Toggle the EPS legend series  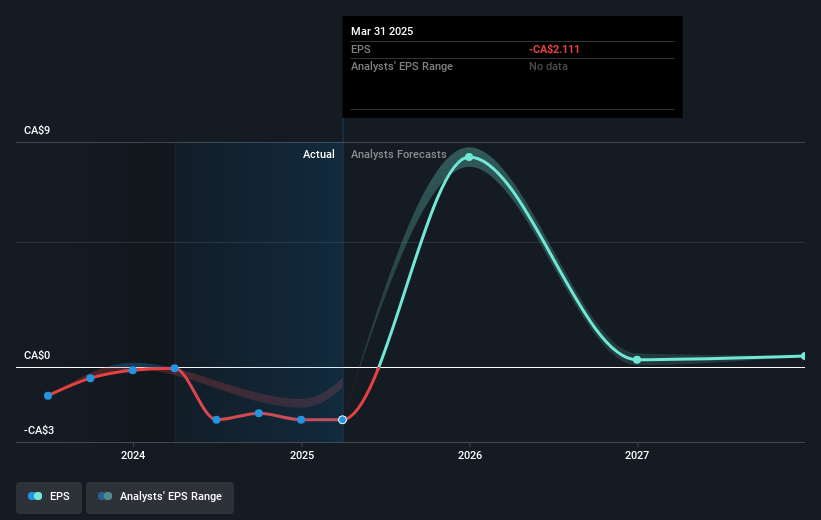click(49, 496)
